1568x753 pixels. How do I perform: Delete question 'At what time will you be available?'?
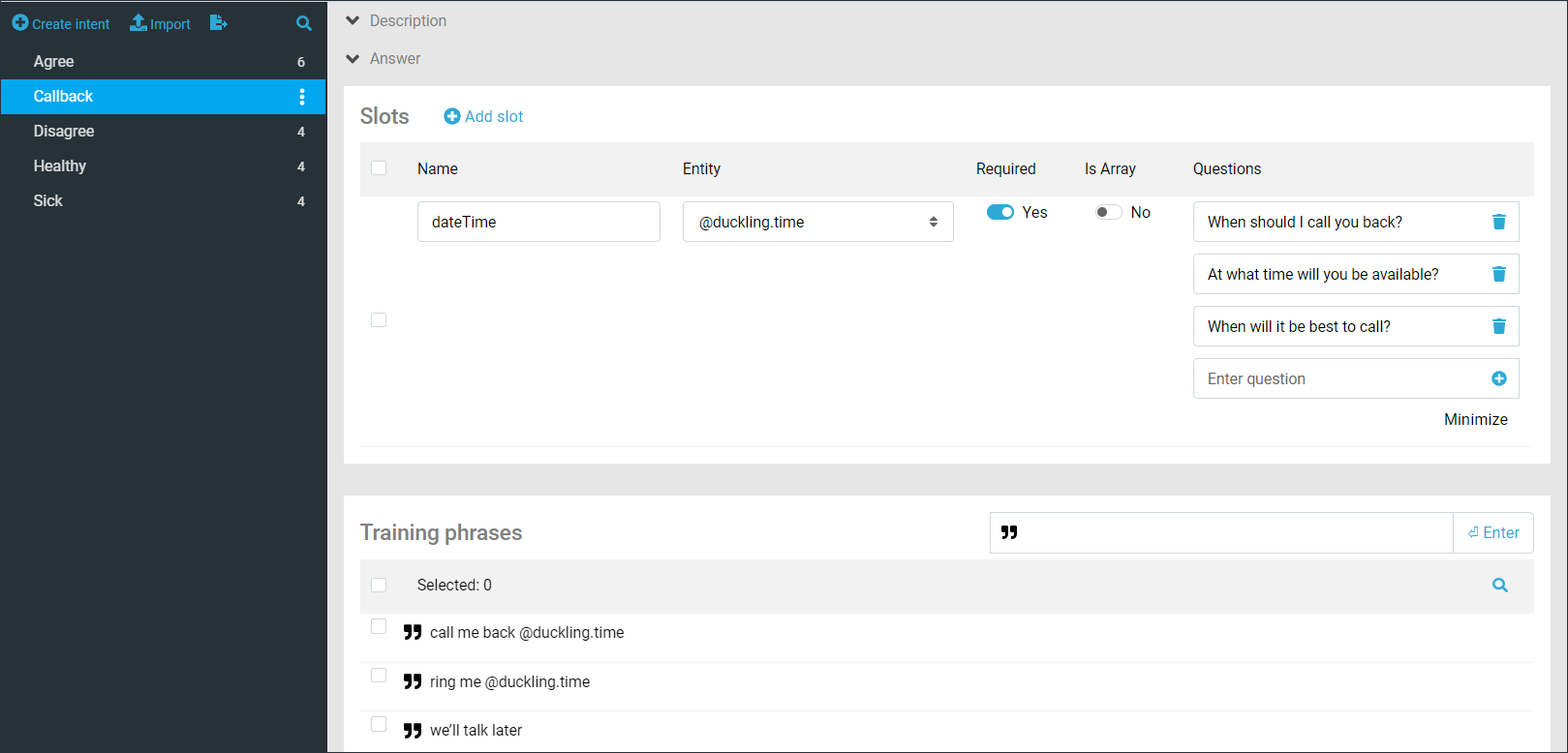click(1498, 274)
